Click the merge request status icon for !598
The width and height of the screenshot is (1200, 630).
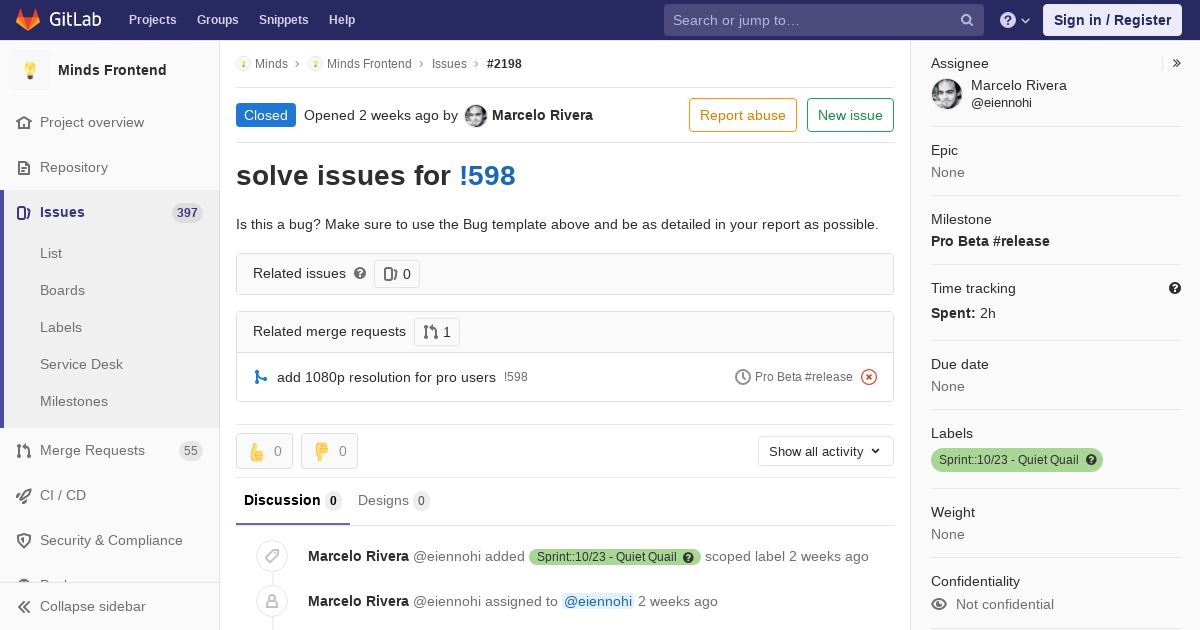pos(261,377)
